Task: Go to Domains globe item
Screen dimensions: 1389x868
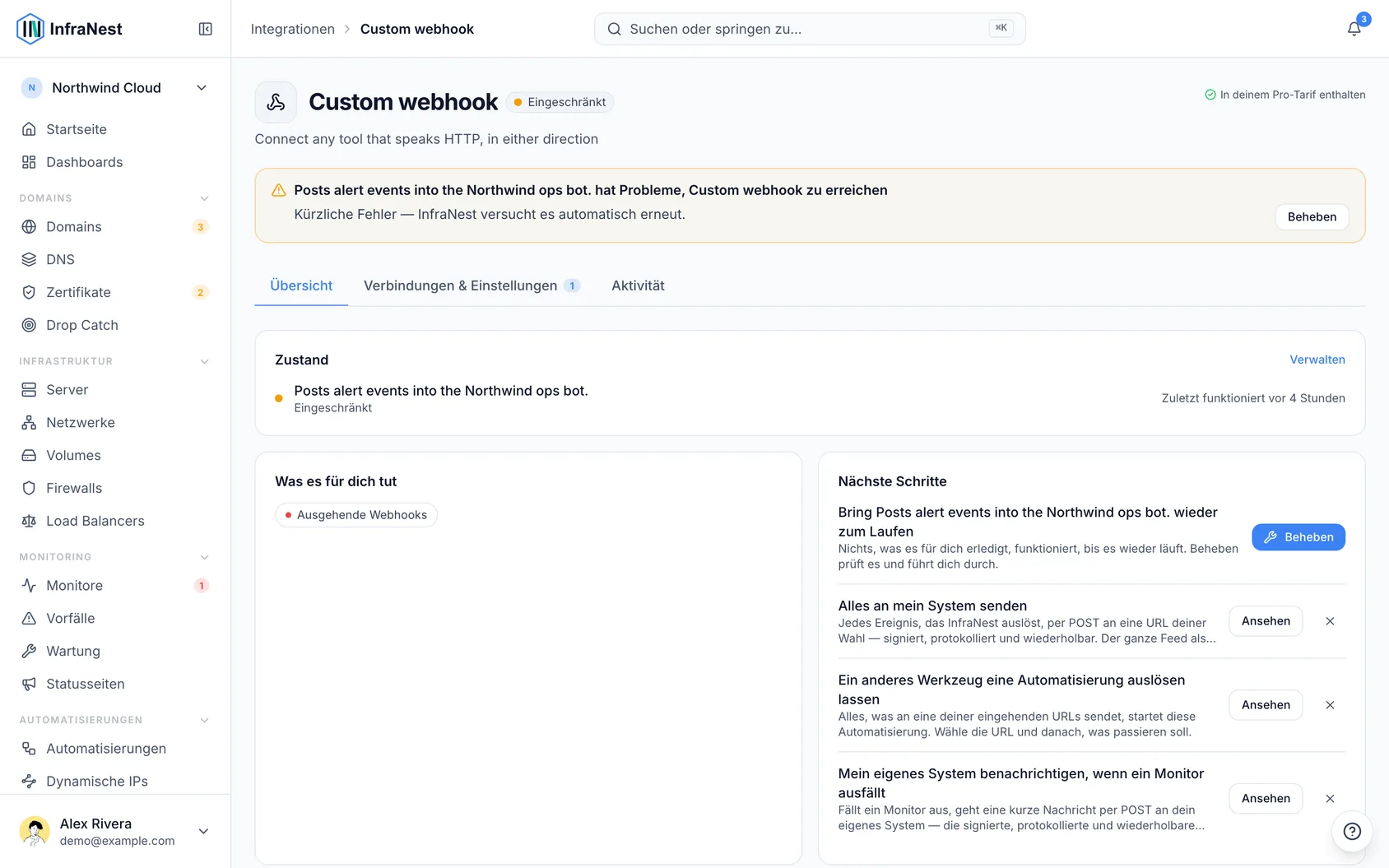Action: click(x=115, y=226)
